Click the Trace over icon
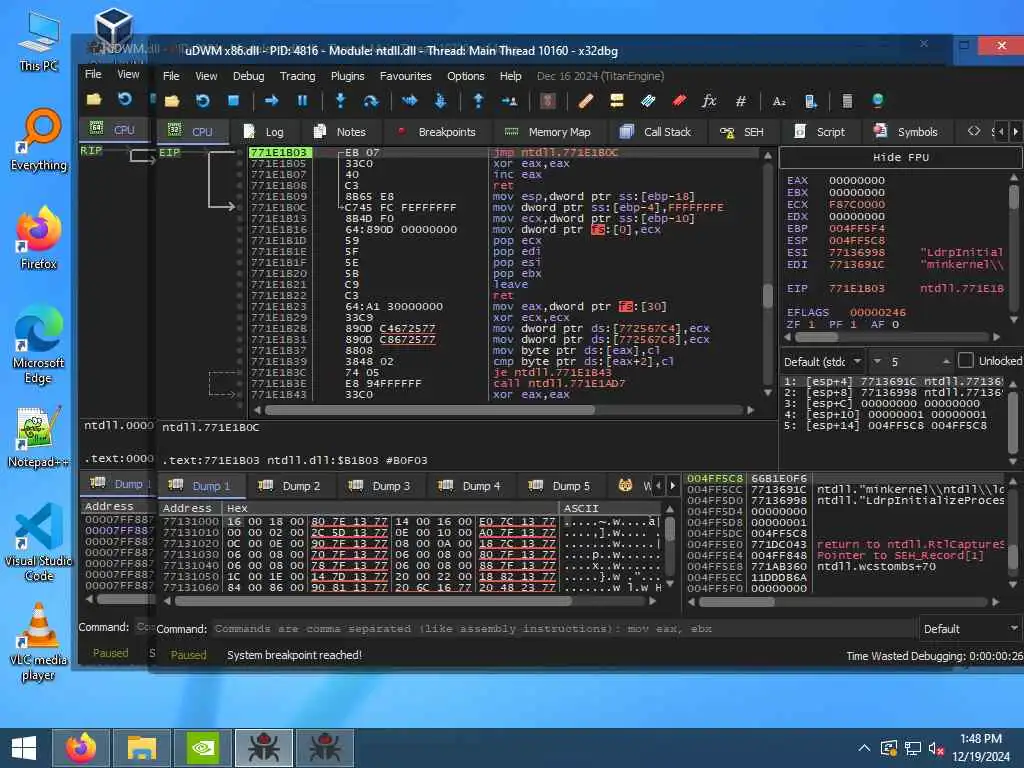Image resolution: width=1024 pixels, height=768 pixels. [440, 101]
